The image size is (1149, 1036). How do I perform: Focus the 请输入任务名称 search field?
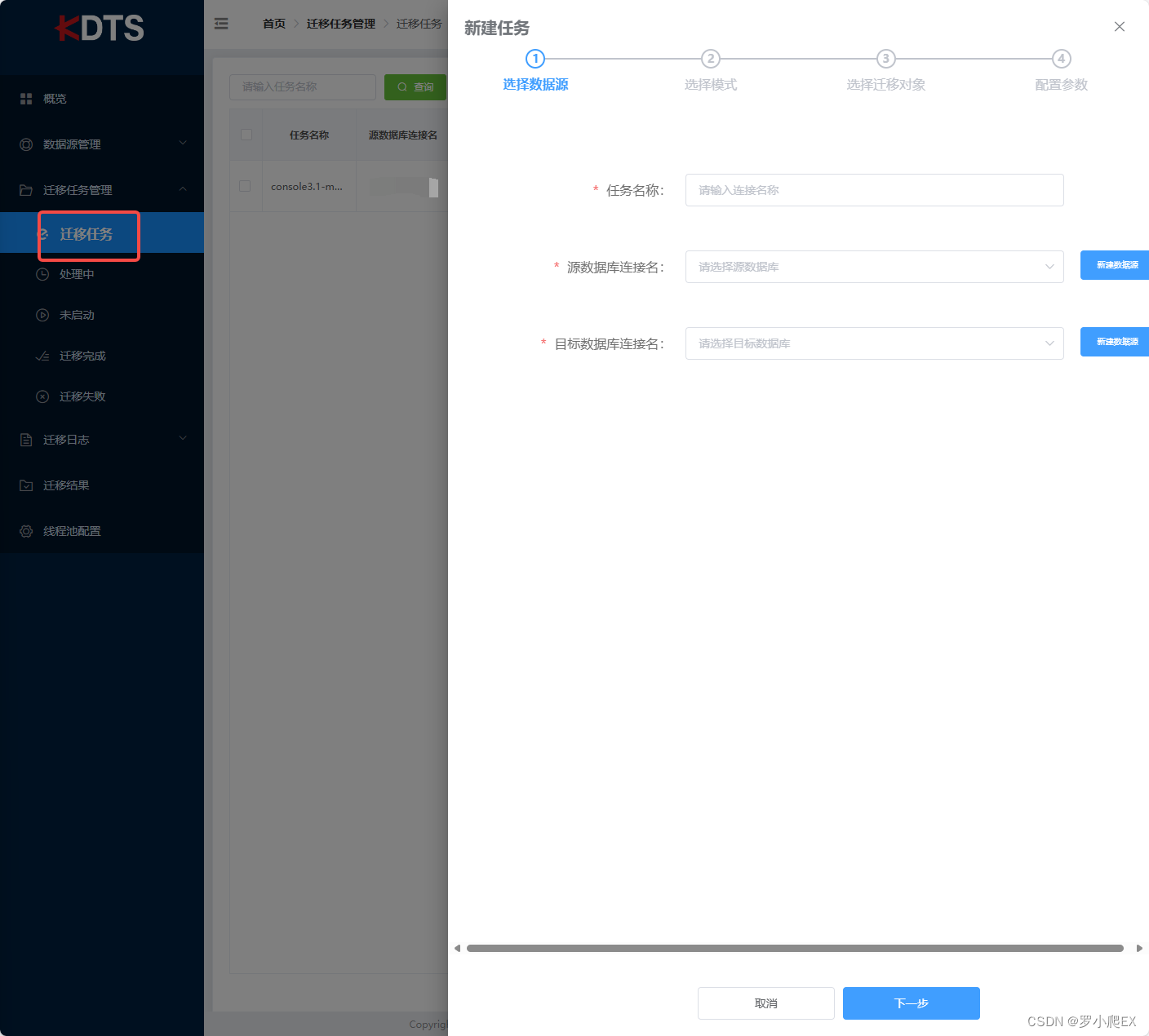[303, 87]
